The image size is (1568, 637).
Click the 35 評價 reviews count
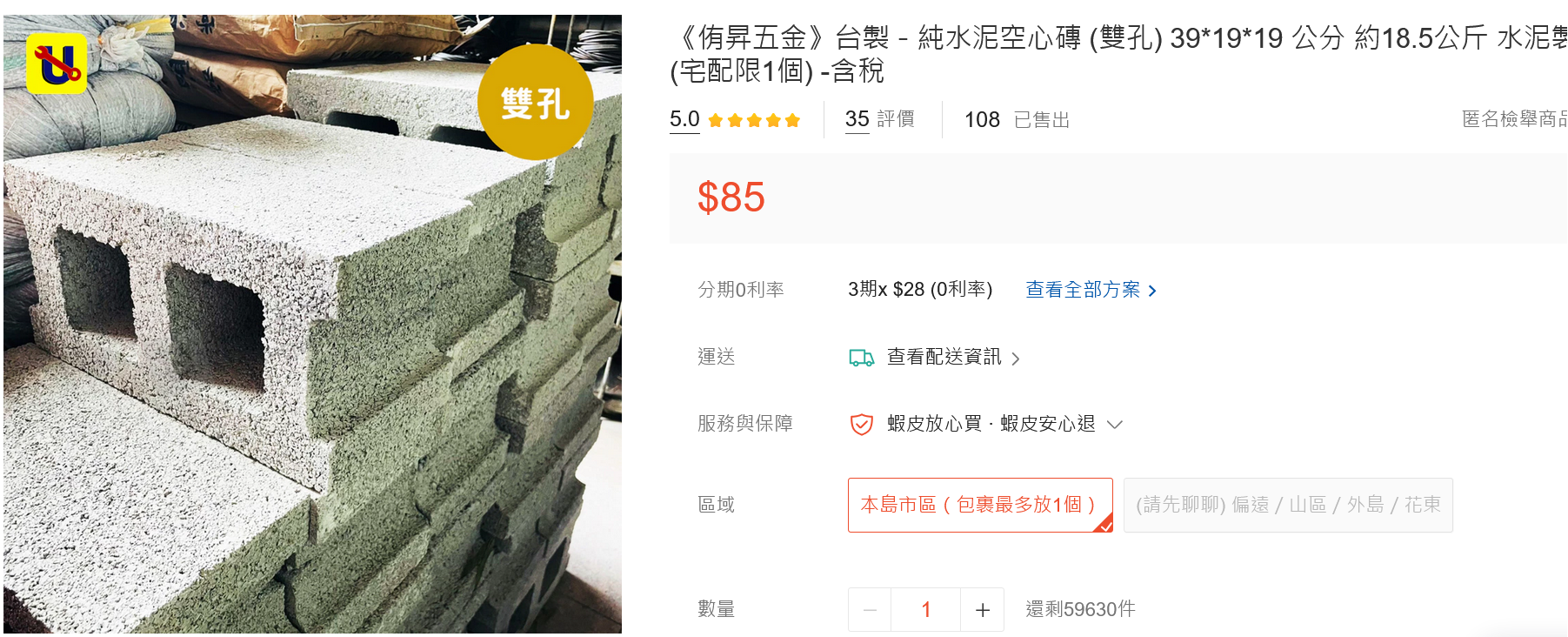879,119
